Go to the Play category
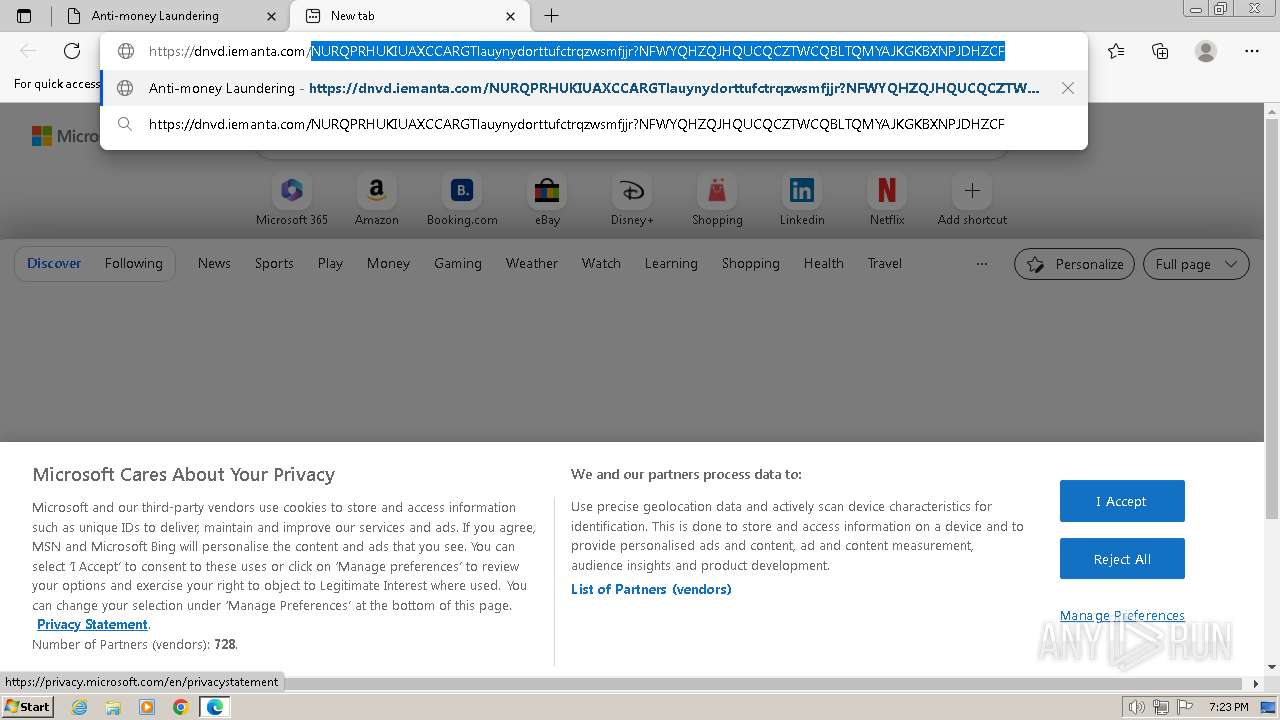Viewport: 1280px width, 720px height. (330, 263)
